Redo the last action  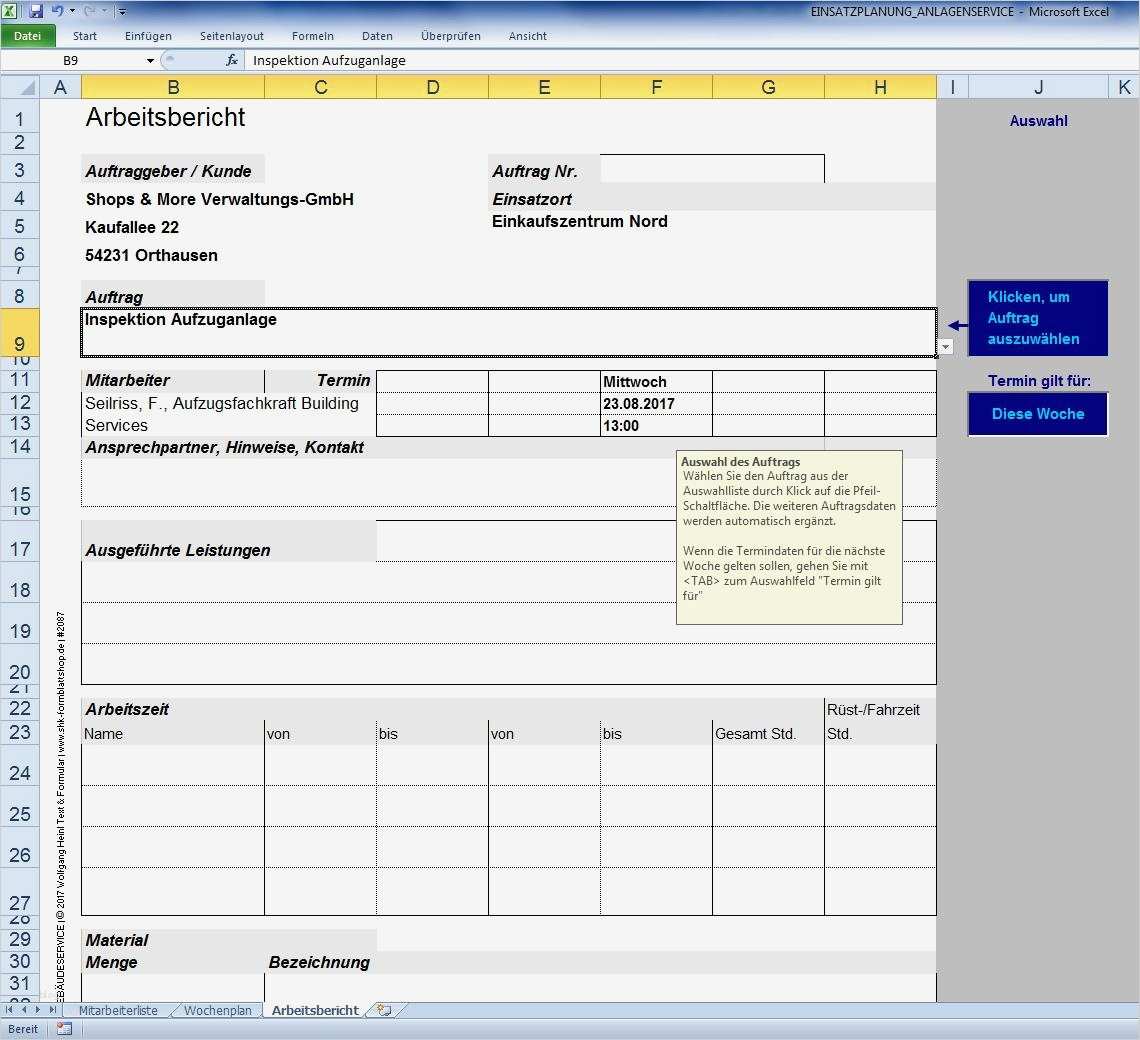click(88, 9)
